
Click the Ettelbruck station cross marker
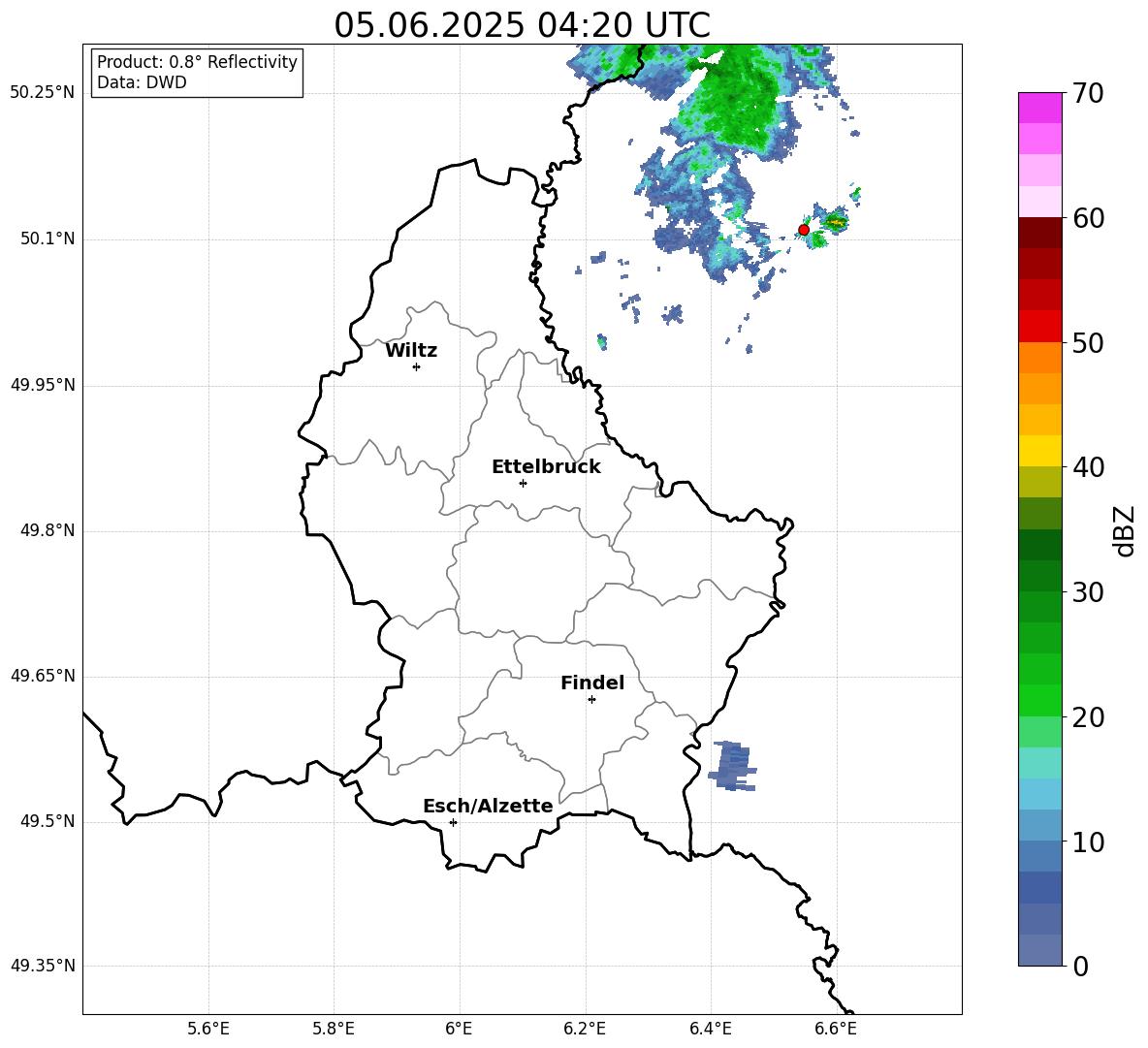click(523, 483)
